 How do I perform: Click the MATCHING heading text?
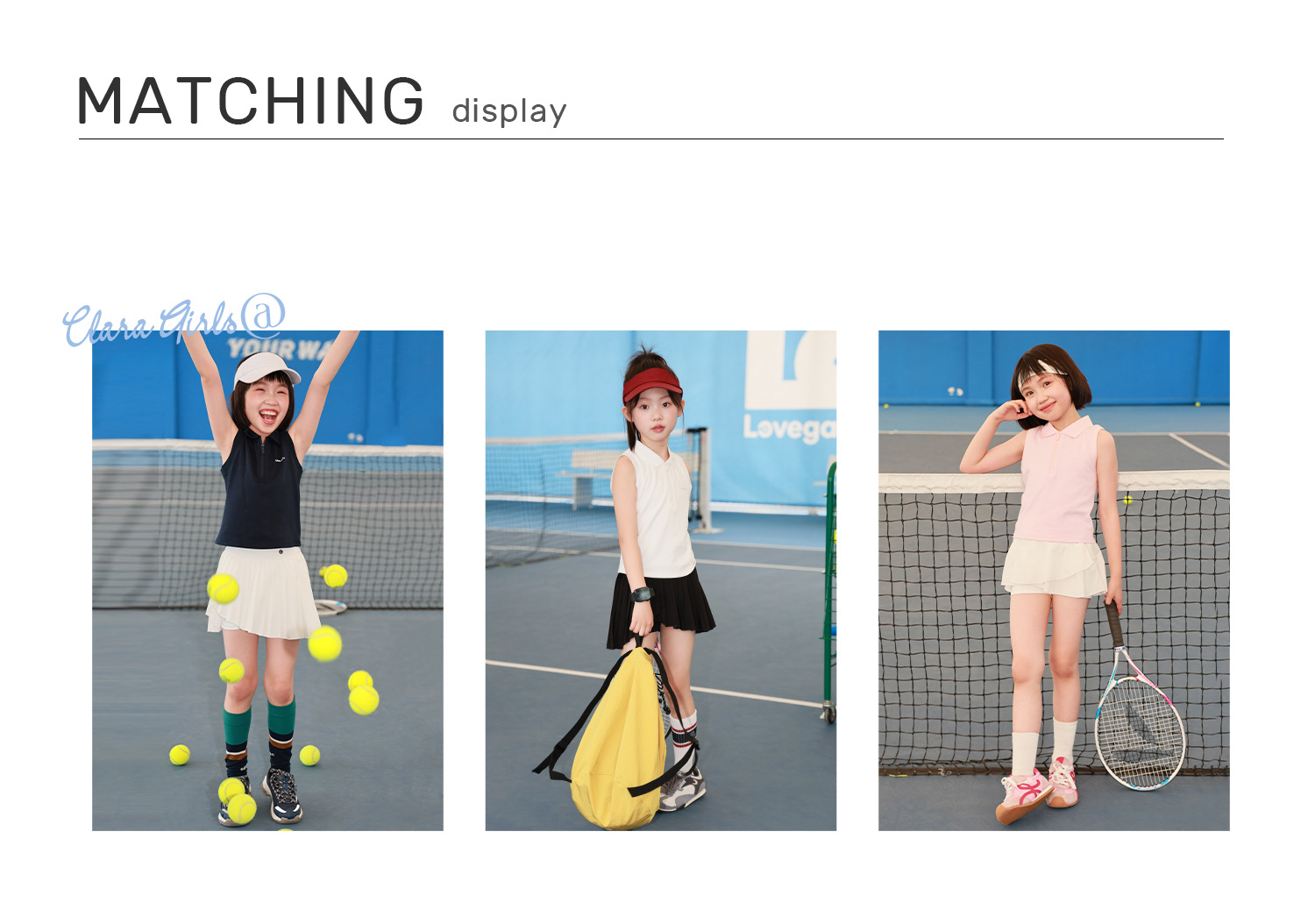click(x=251, y=101)
